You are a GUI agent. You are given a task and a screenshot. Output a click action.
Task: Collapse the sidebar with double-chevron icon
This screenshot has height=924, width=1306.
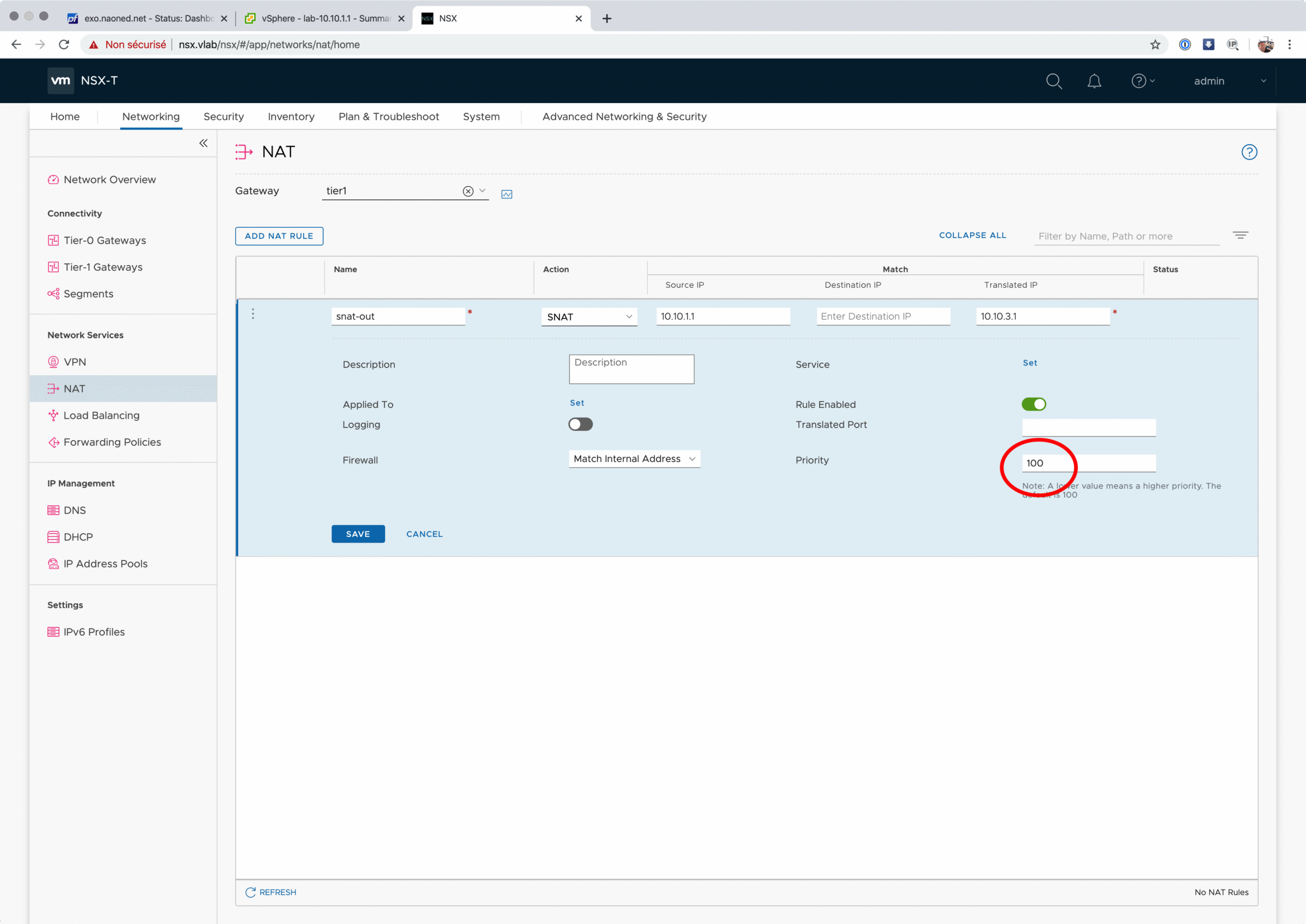click(x=203, y=143)
